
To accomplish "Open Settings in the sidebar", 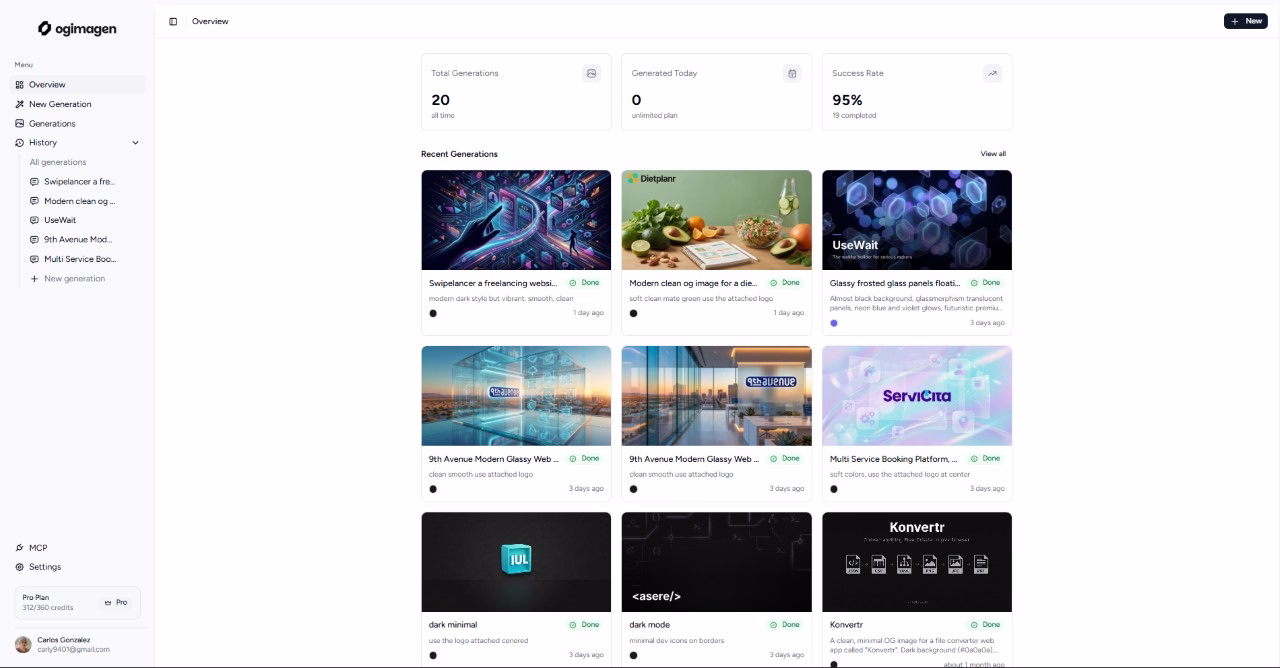I will pyautogui.click(x=78, y=567).
